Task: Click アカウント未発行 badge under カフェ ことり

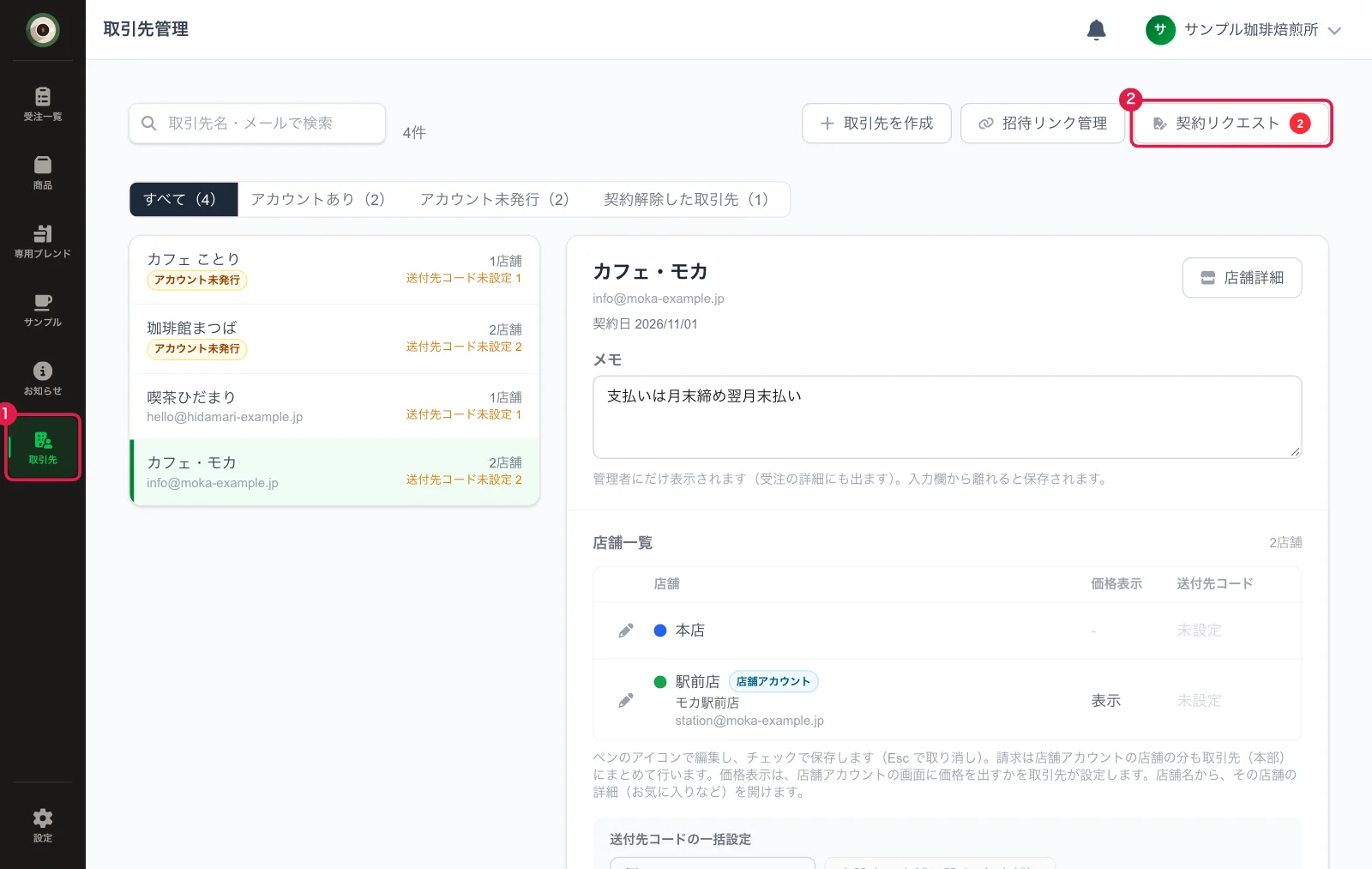Action: pos(197,281)
